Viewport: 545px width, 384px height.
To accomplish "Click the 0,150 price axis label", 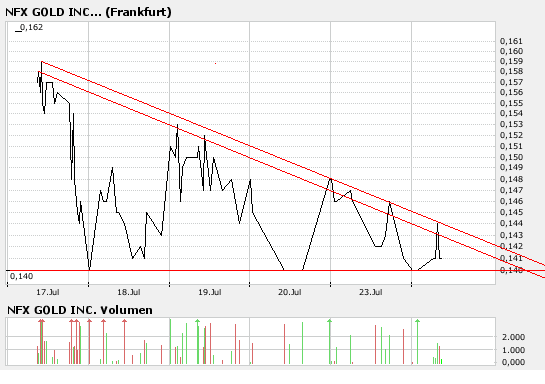I will 511,157.
